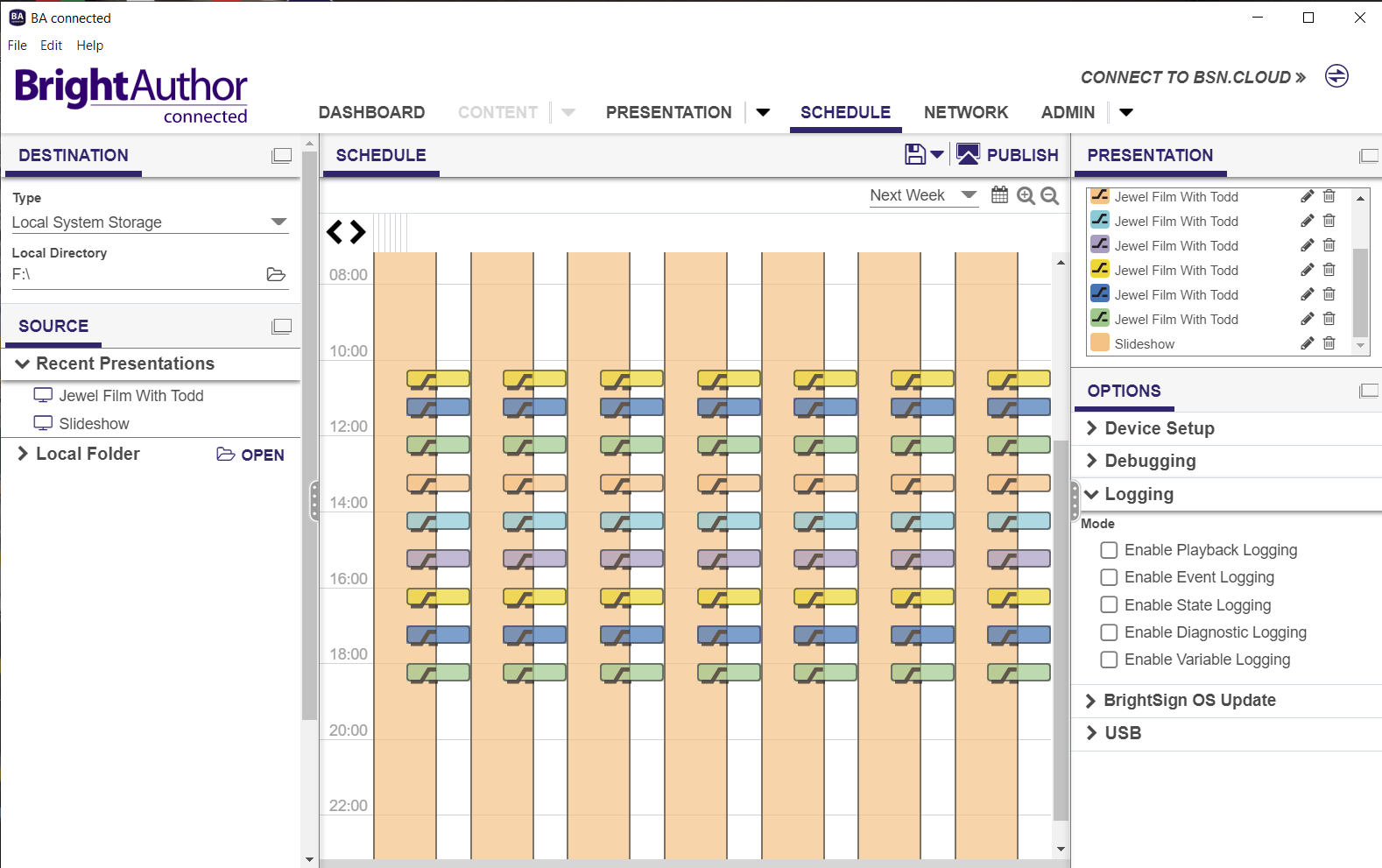Click the BSN.cloud connect circular icon

click(x=1336, y=76)
